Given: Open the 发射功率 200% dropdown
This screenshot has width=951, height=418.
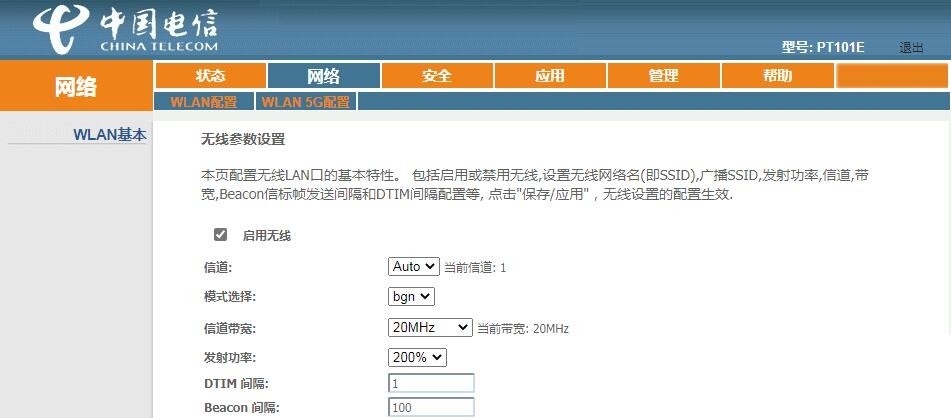Looking at the screenshot, I should (417, 357).
